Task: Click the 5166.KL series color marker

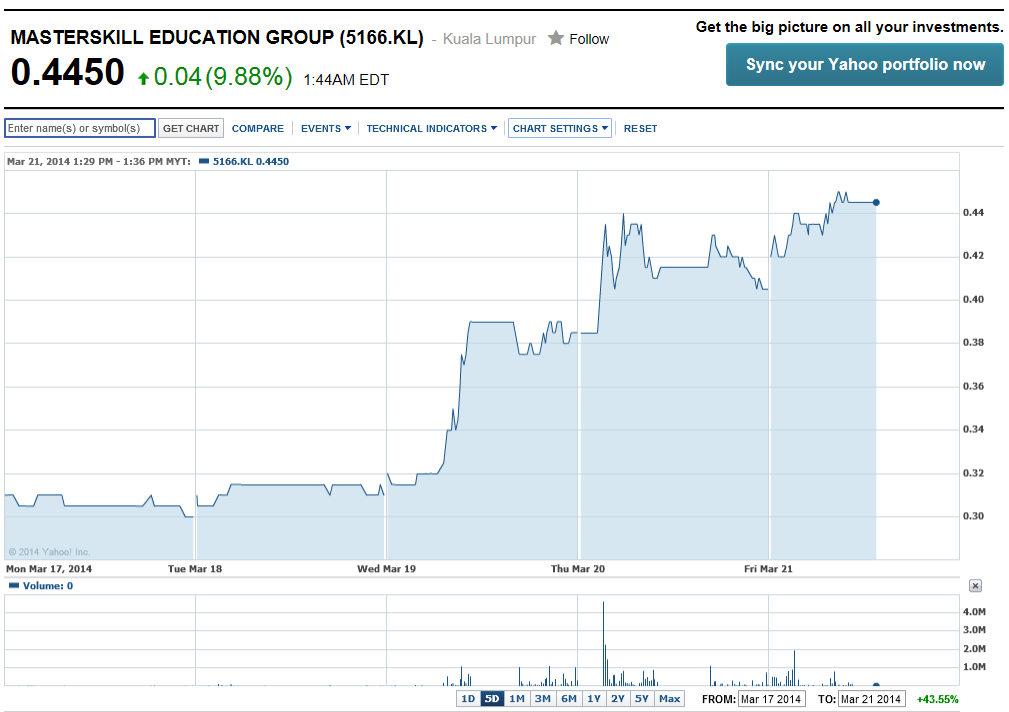Action: pos(204,161)
